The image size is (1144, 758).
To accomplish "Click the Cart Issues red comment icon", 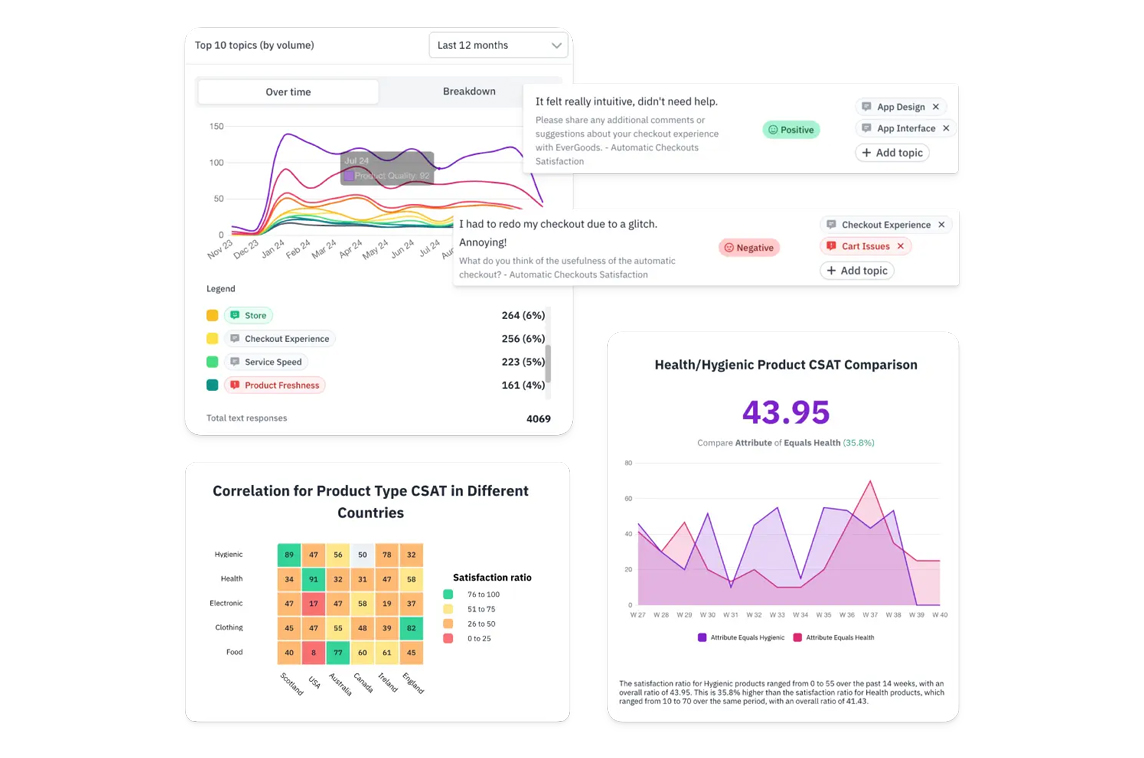I will (831, 247).
